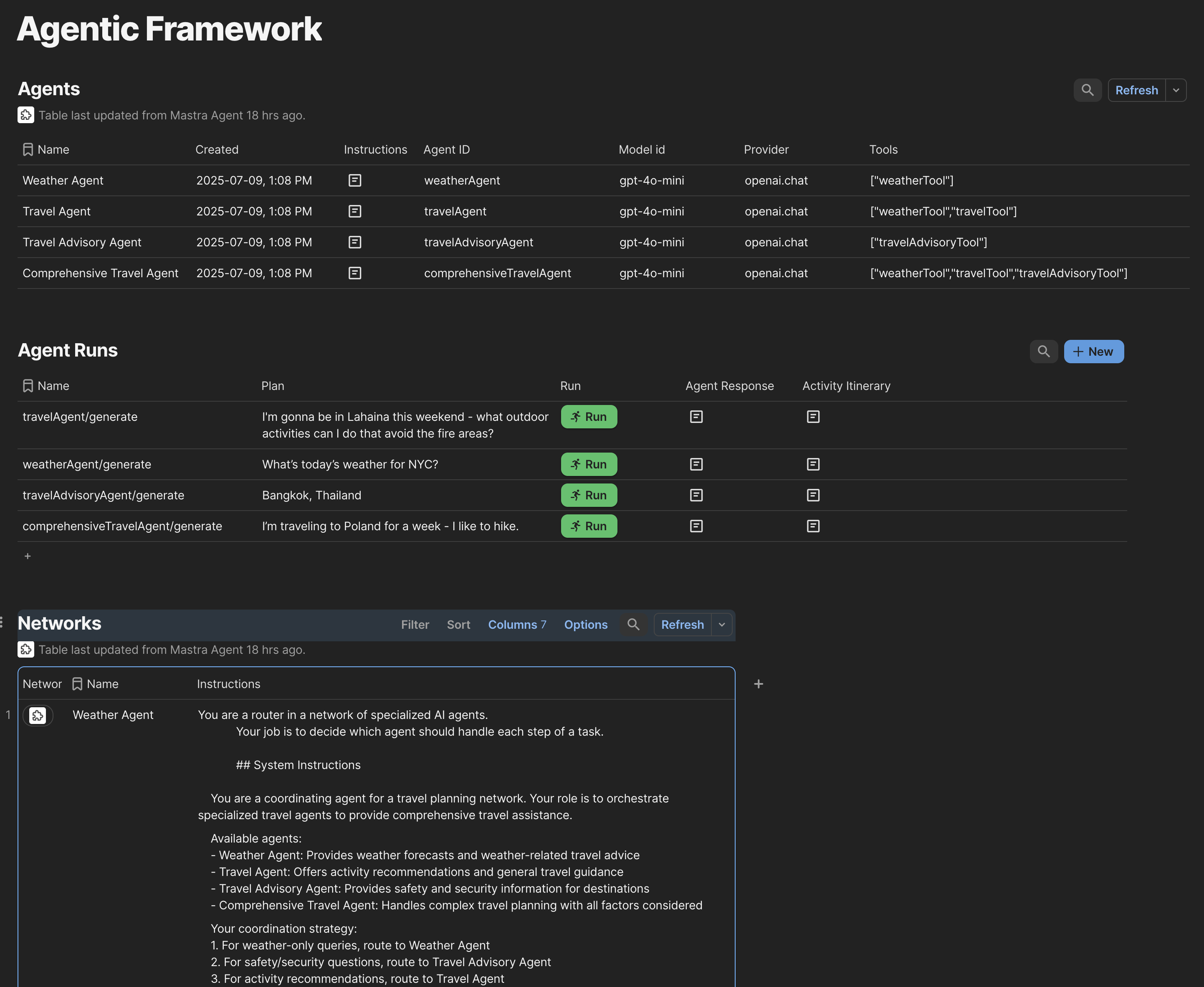Click search icon in Networks toolbar
The height and width of the screenshot is (987, 1204).
[633, 624]
